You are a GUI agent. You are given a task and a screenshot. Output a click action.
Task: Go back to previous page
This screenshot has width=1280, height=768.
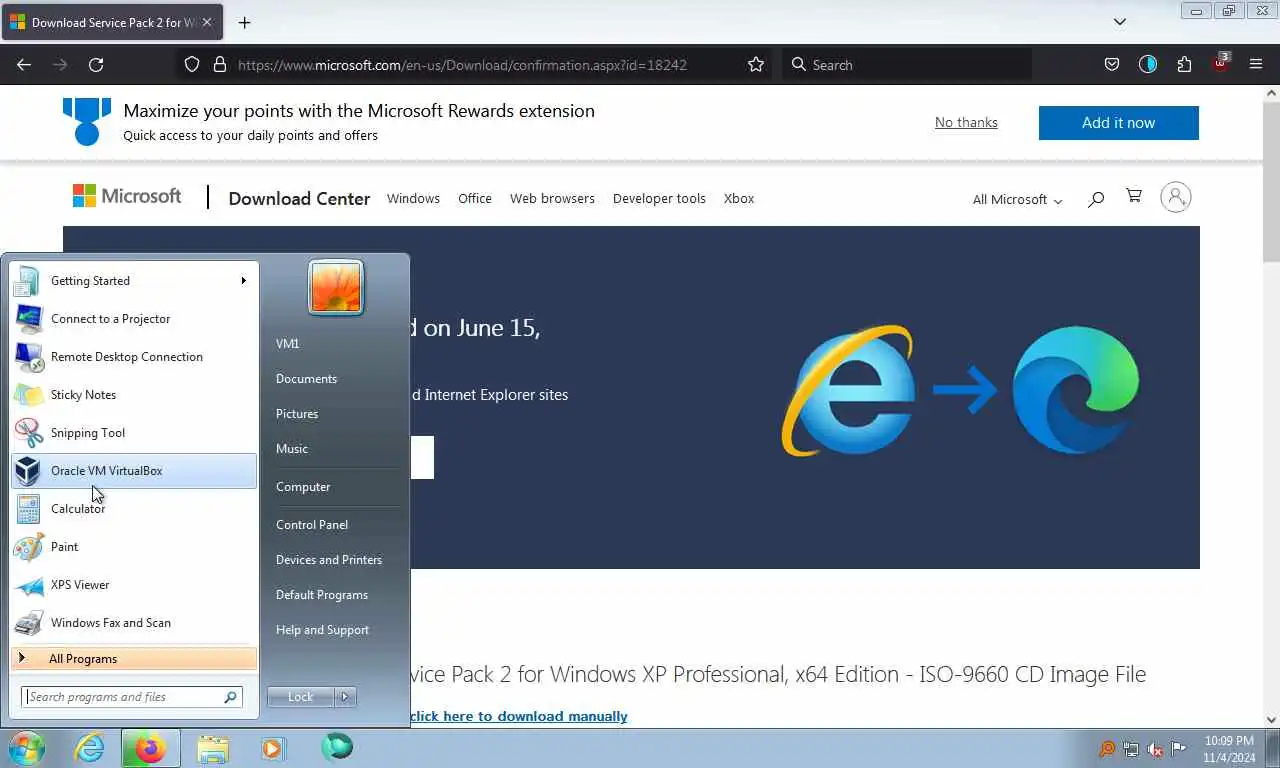24,65
